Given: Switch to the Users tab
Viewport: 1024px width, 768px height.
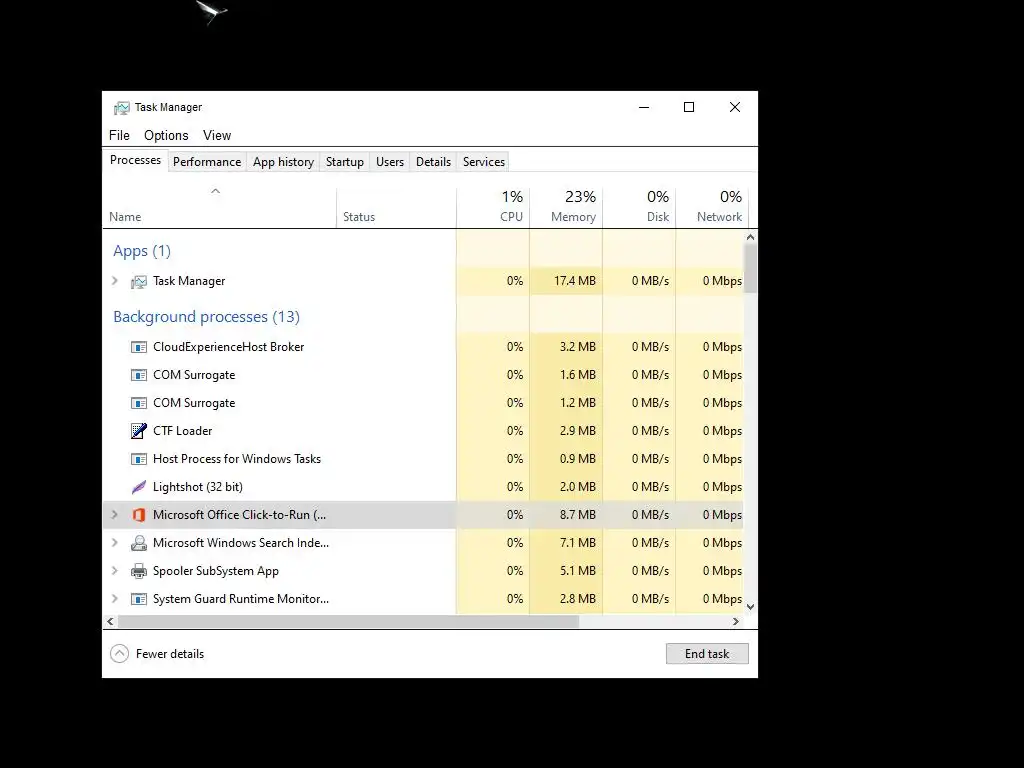Looking at the screenshot, I should pos(390,162).
